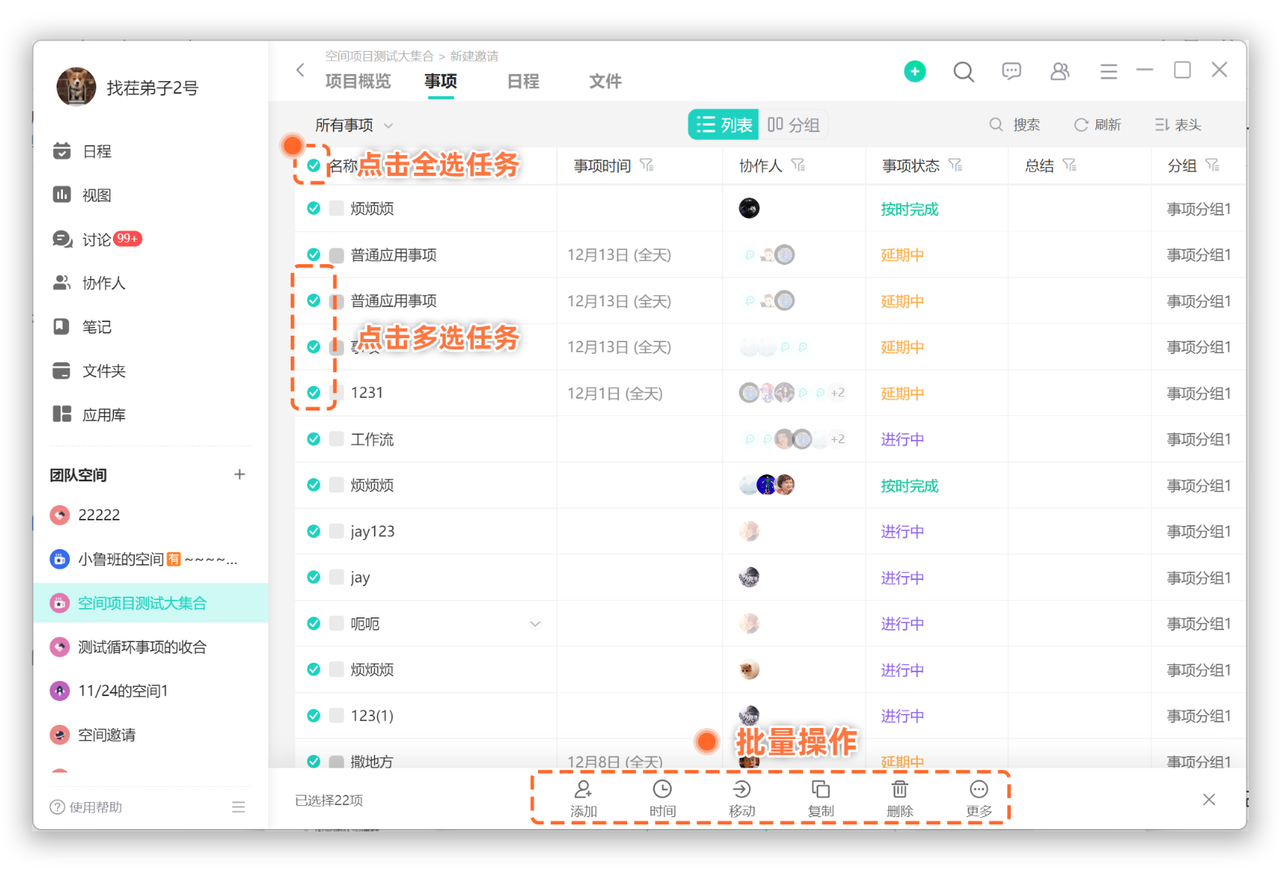Screen dimensions: 1280x872
Task: Click the 时间 clock icon in batch bar
Action: tap(662, 790)
